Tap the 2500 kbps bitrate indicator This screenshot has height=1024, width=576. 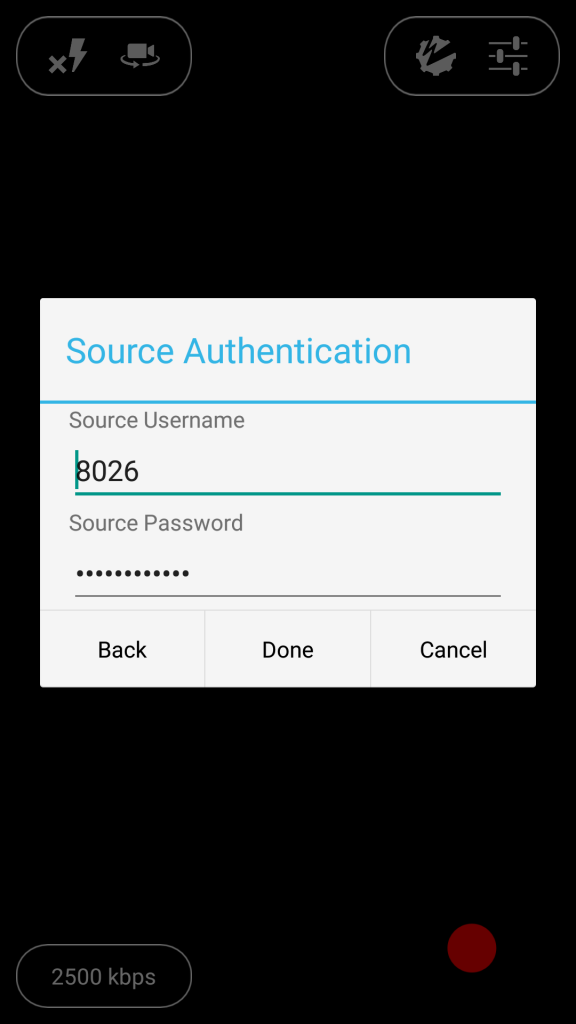pyautogui.click(x=104, y=976)
